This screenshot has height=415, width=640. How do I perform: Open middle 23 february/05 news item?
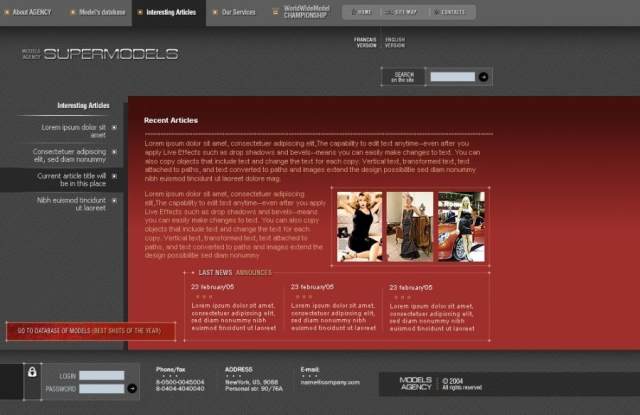(x=333, y=309)
